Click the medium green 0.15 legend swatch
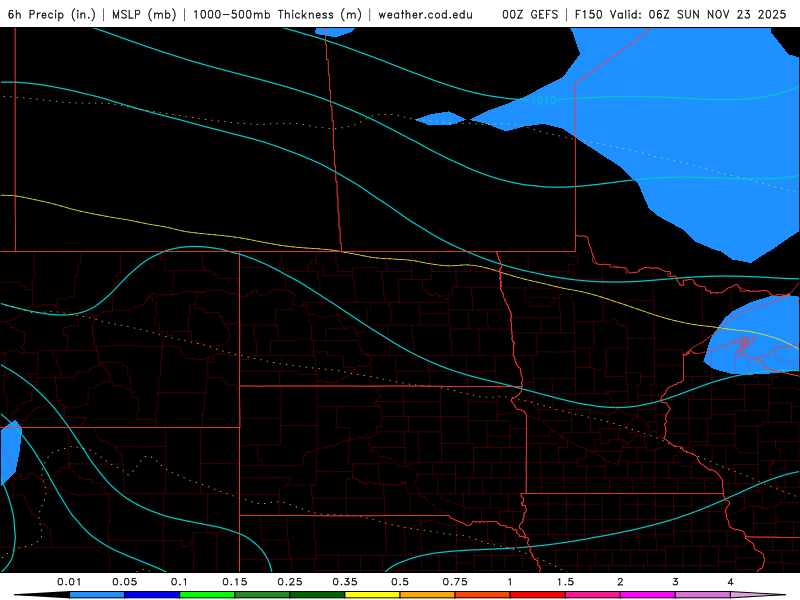Screen dimensions: 800x600 pos(262,595)
